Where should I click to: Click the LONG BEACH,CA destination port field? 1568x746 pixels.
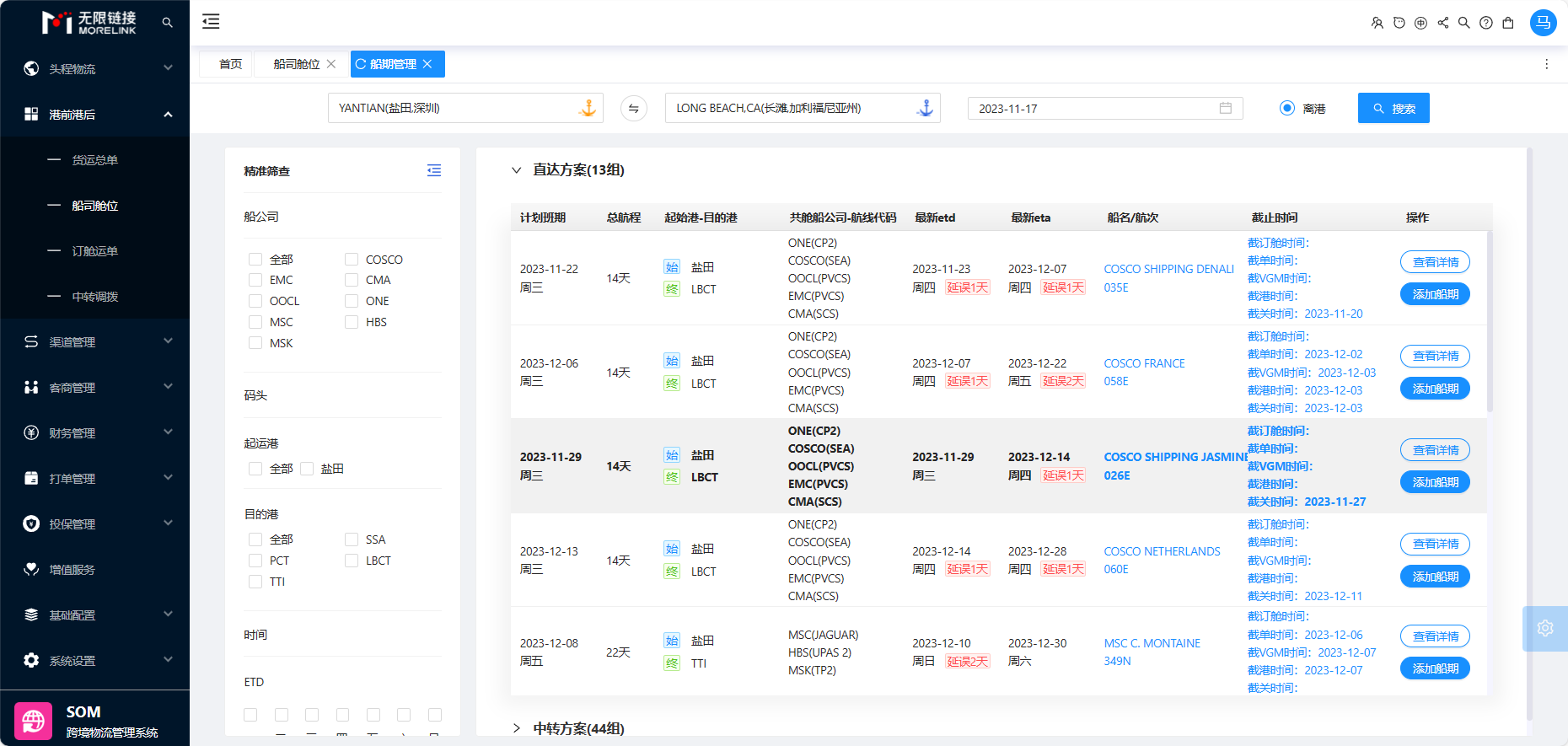(803, 108)
